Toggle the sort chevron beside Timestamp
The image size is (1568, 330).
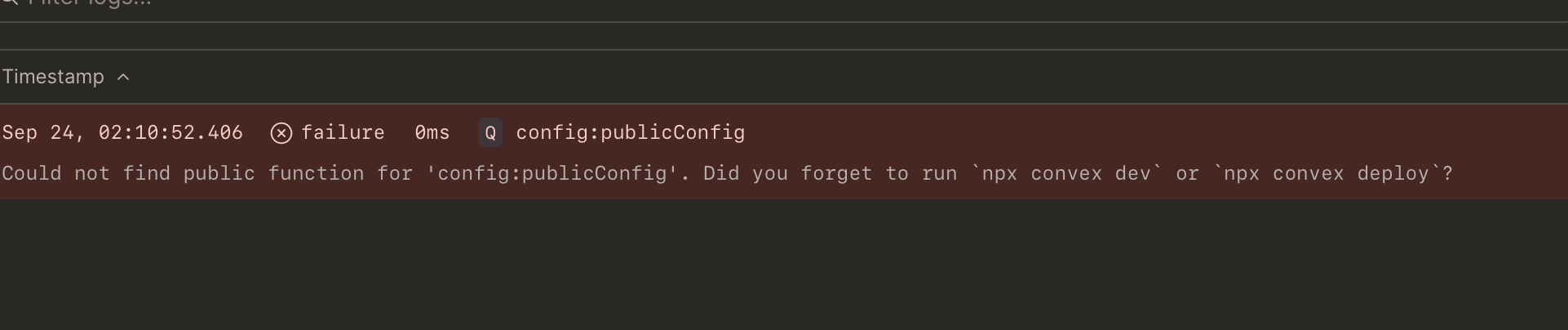pyautogui.click(x=123, y=77)
